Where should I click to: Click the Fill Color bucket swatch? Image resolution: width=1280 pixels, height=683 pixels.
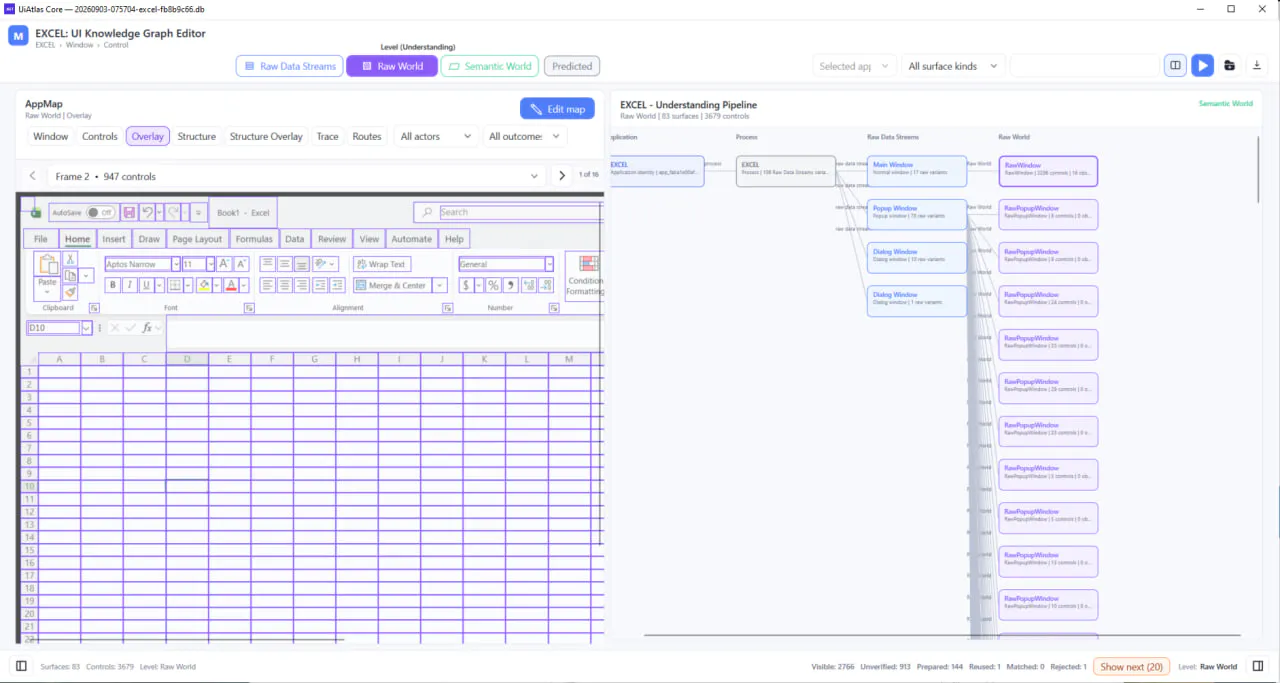click(204, 285)
